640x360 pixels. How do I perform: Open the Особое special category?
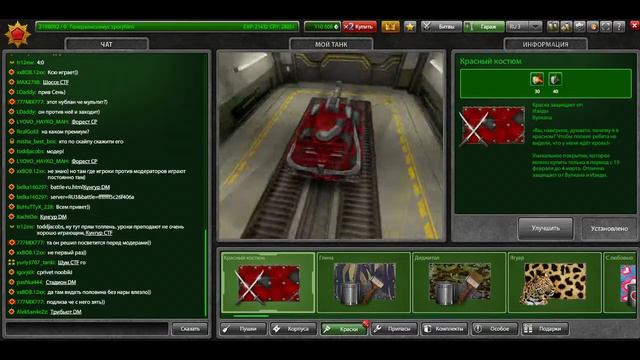point(495,329)
